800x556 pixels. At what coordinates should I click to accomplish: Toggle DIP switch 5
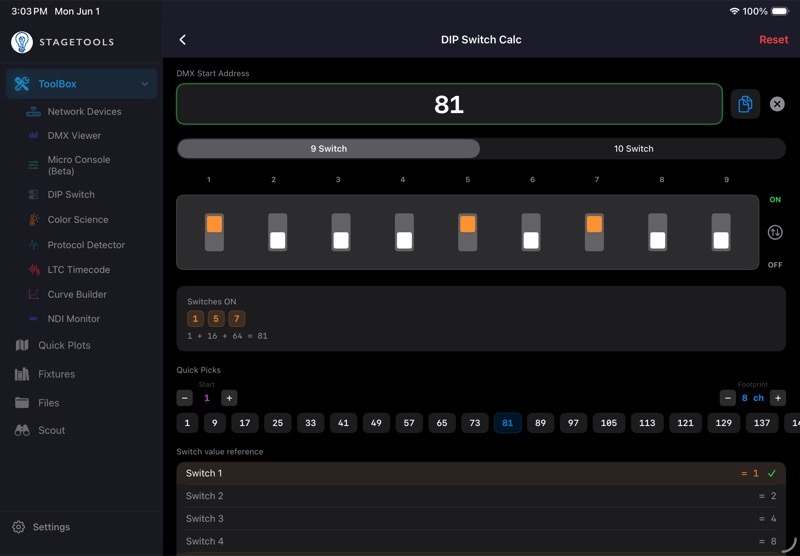467,232
